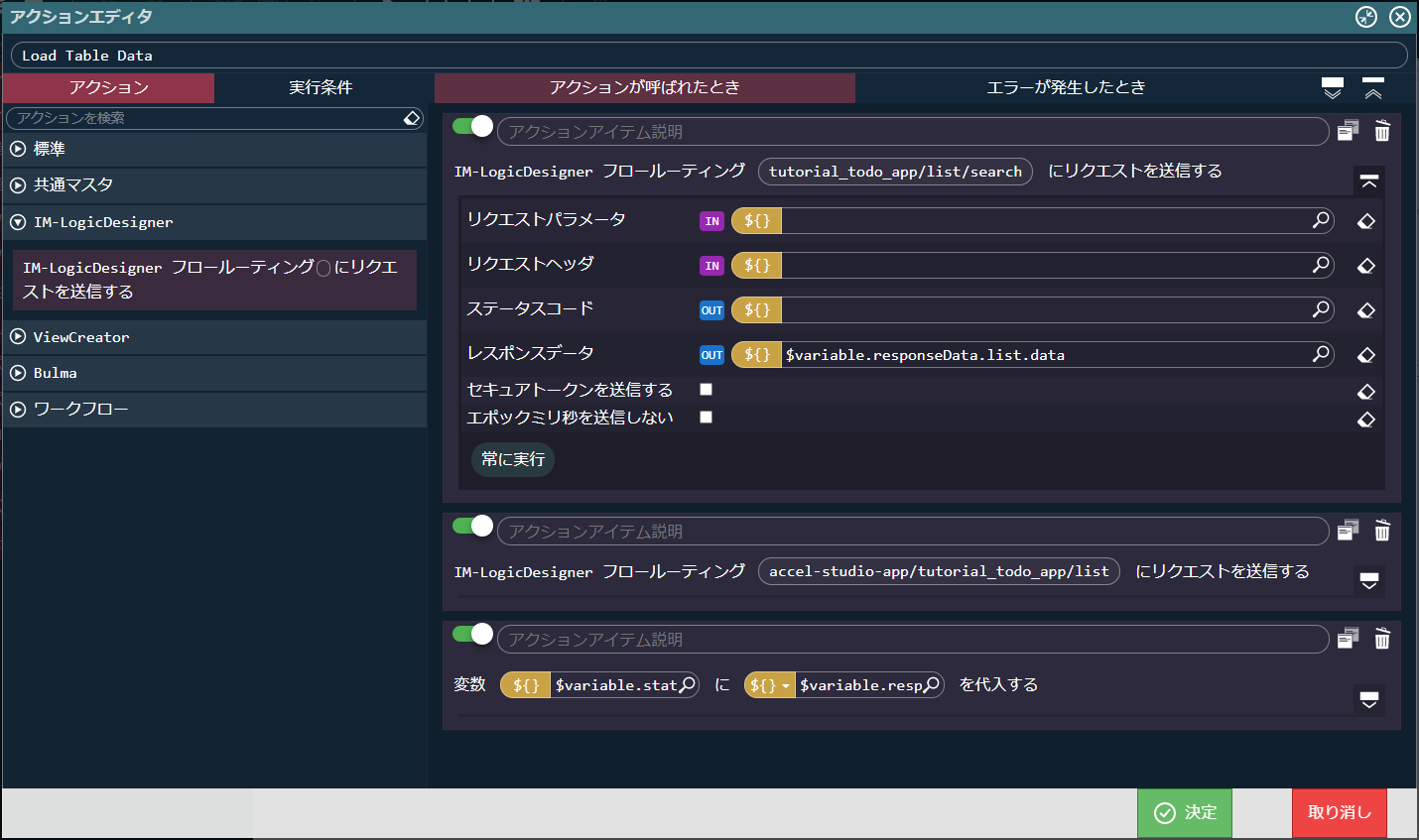Viewport: 1419px width, 840px height.
Task: Reset エポックミリ秒を送信しない with eraser icon
Action: 1366,420
